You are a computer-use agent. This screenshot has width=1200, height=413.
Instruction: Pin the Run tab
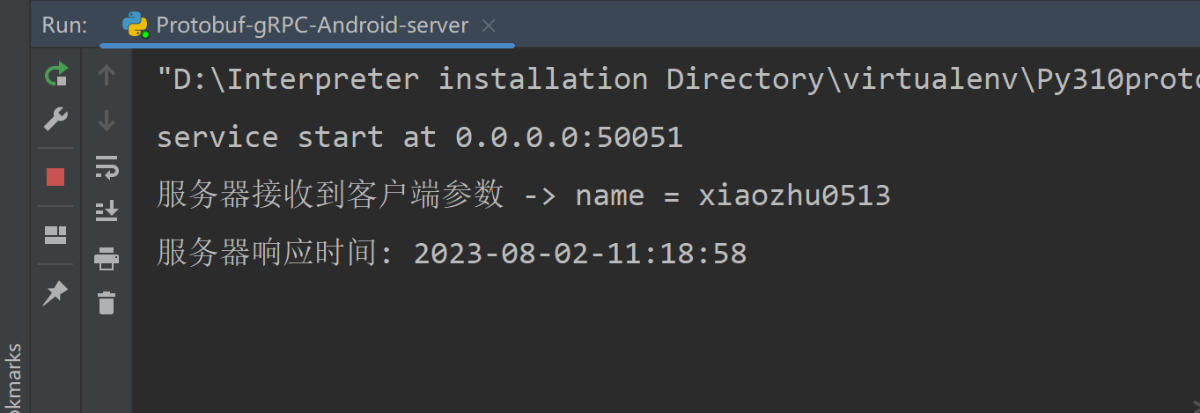(56, 293)
